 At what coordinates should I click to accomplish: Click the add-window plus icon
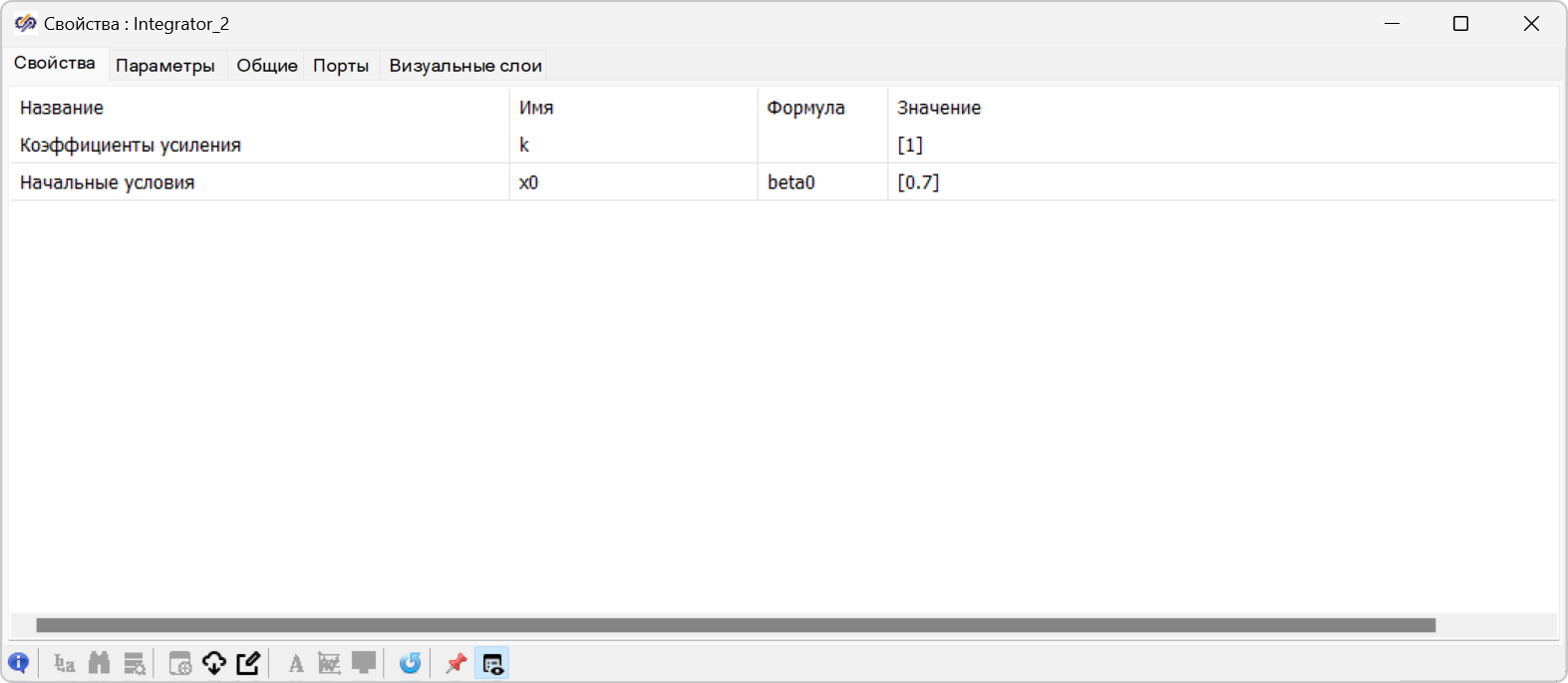pos(180,663)
